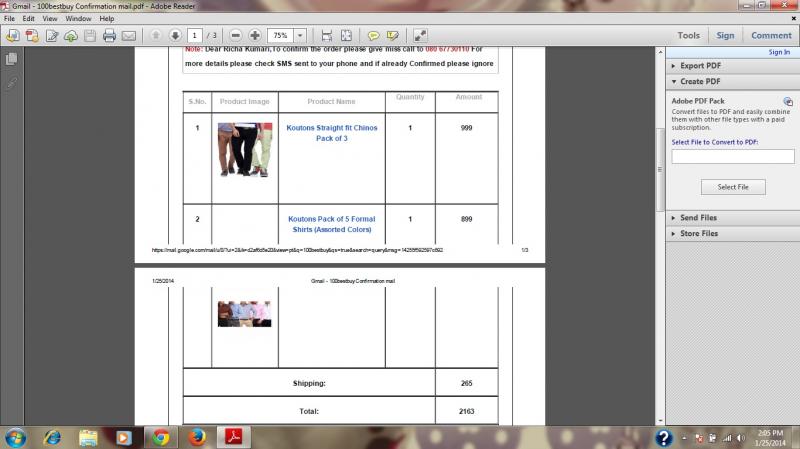Open the File menu
Screen dimensions: 800x449
coord(9,18)
